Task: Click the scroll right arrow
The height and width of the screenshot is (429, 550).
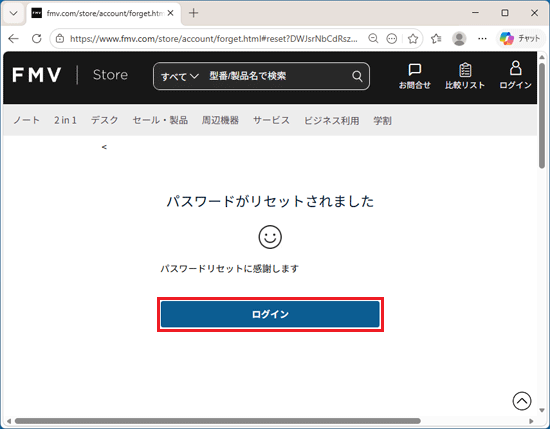Action: [531, 421]
